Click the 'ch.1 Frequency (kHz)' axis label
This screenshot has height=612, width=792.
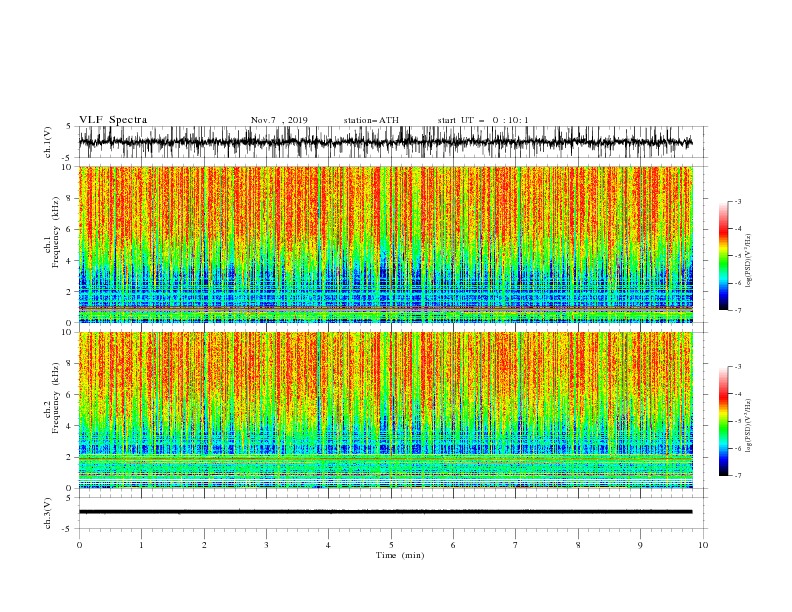(52, 232)
